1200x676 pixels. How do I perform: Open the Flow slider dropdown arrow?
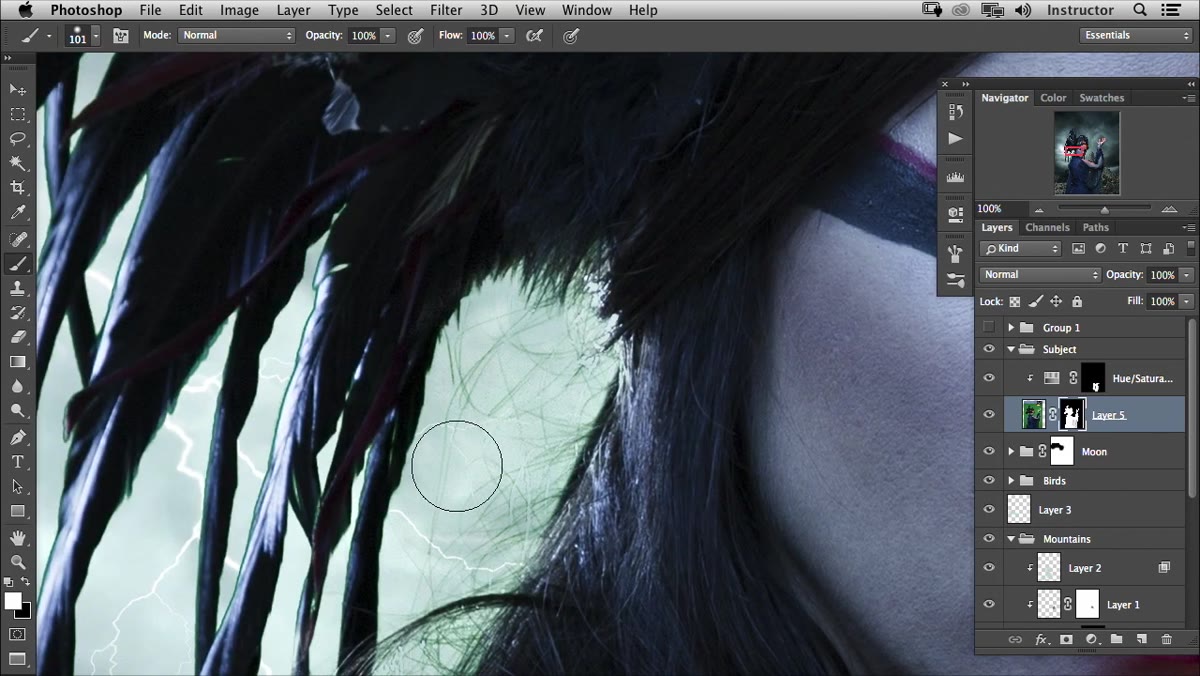pos(508,36)
